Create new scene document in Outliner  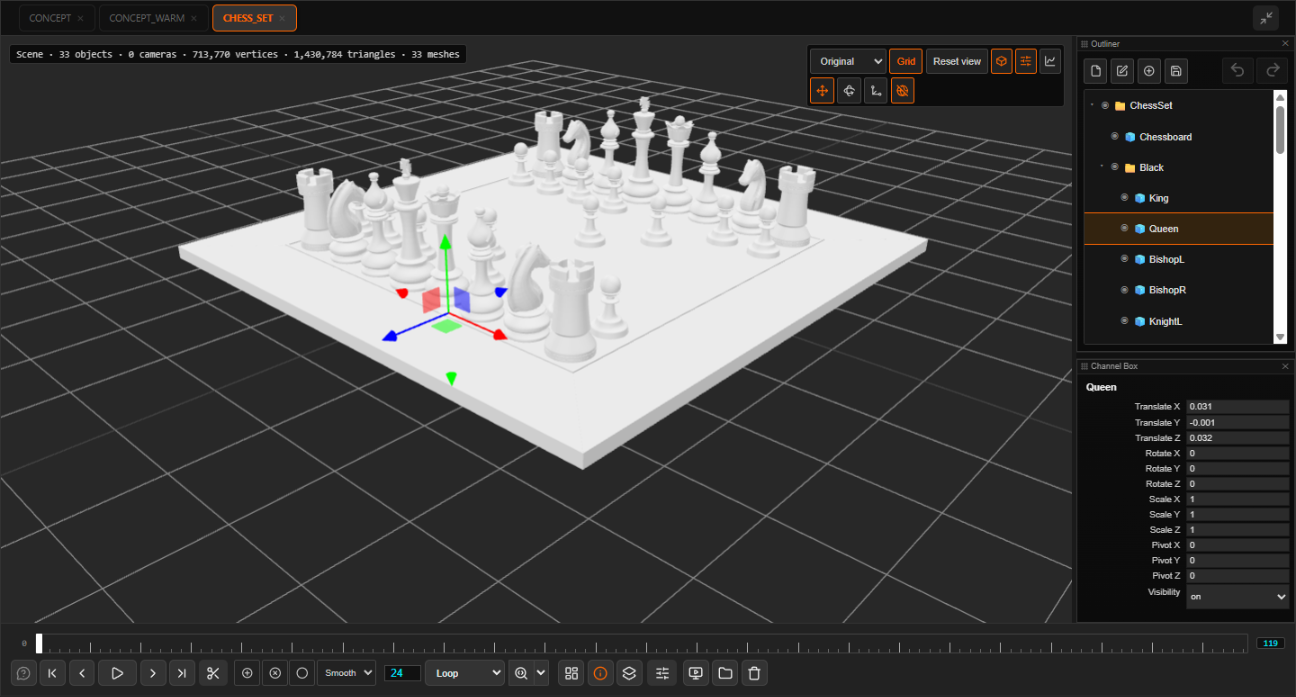pyautogui.click(x=1096, y=70)
